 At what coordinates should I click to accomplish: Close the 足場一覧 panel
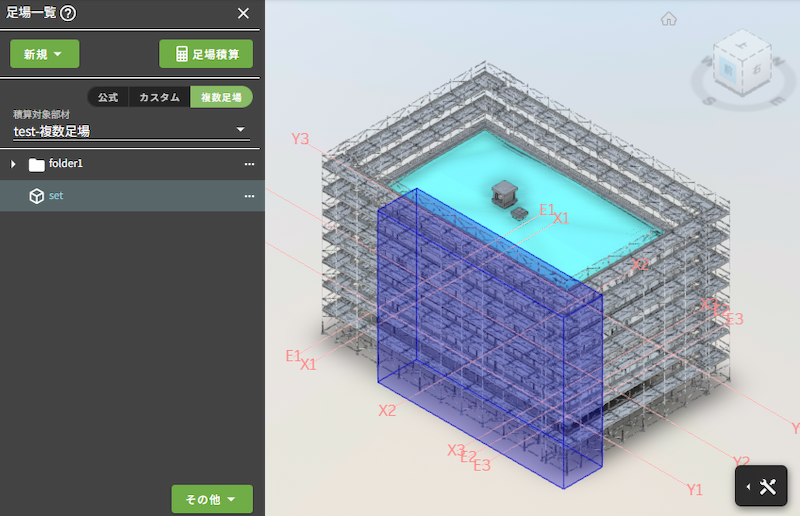coord(243,13)
